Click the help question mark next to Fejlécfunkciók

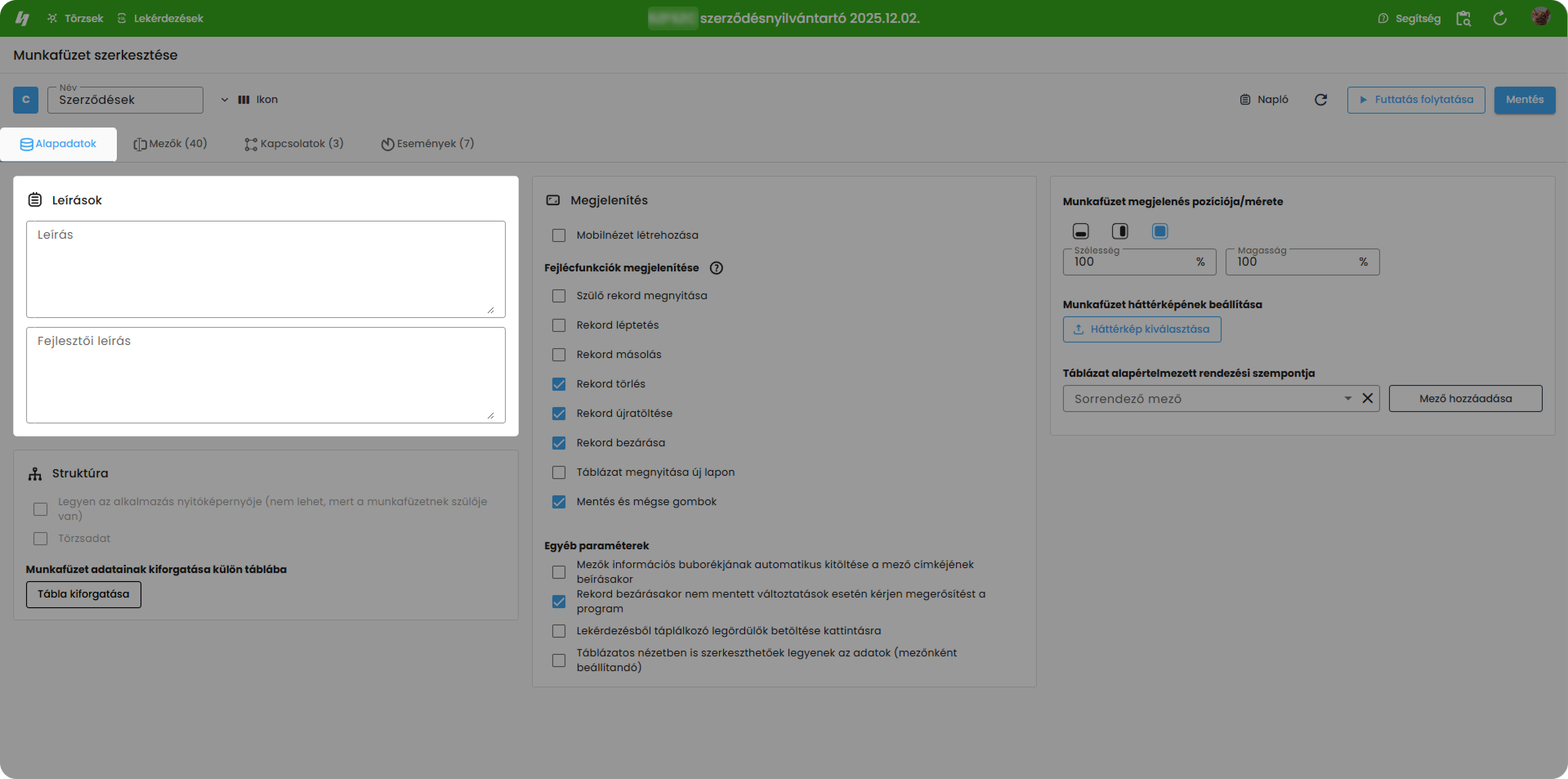(716, 268)
